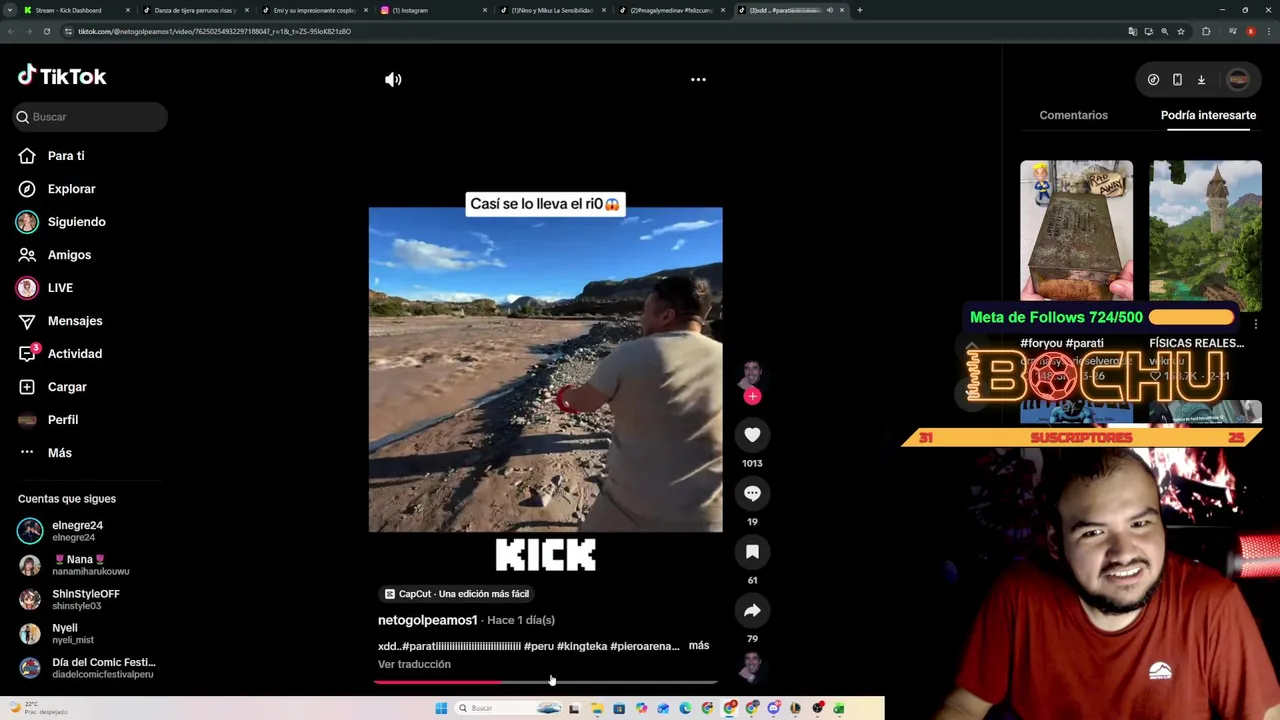This screenshot has width=1280, height=720.
Task: Click the browser address bar URL
Action: [x=215, y=32]
